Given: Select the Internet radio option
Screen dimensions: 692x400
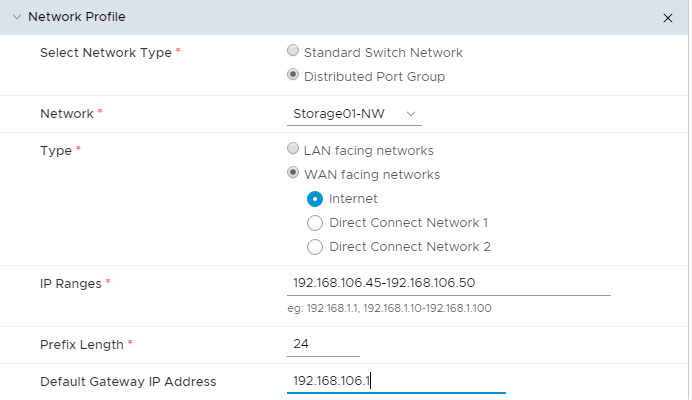Looking at the screenshot, I should point(315,198).
